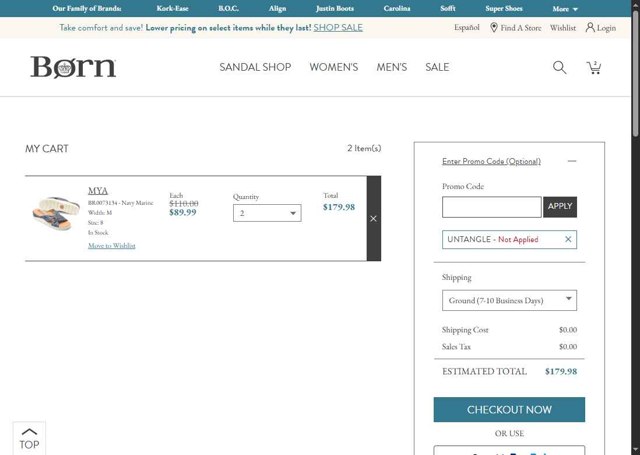Open the MYA product name link
This screenshot has height=455, width=640.
click(98, 191)
